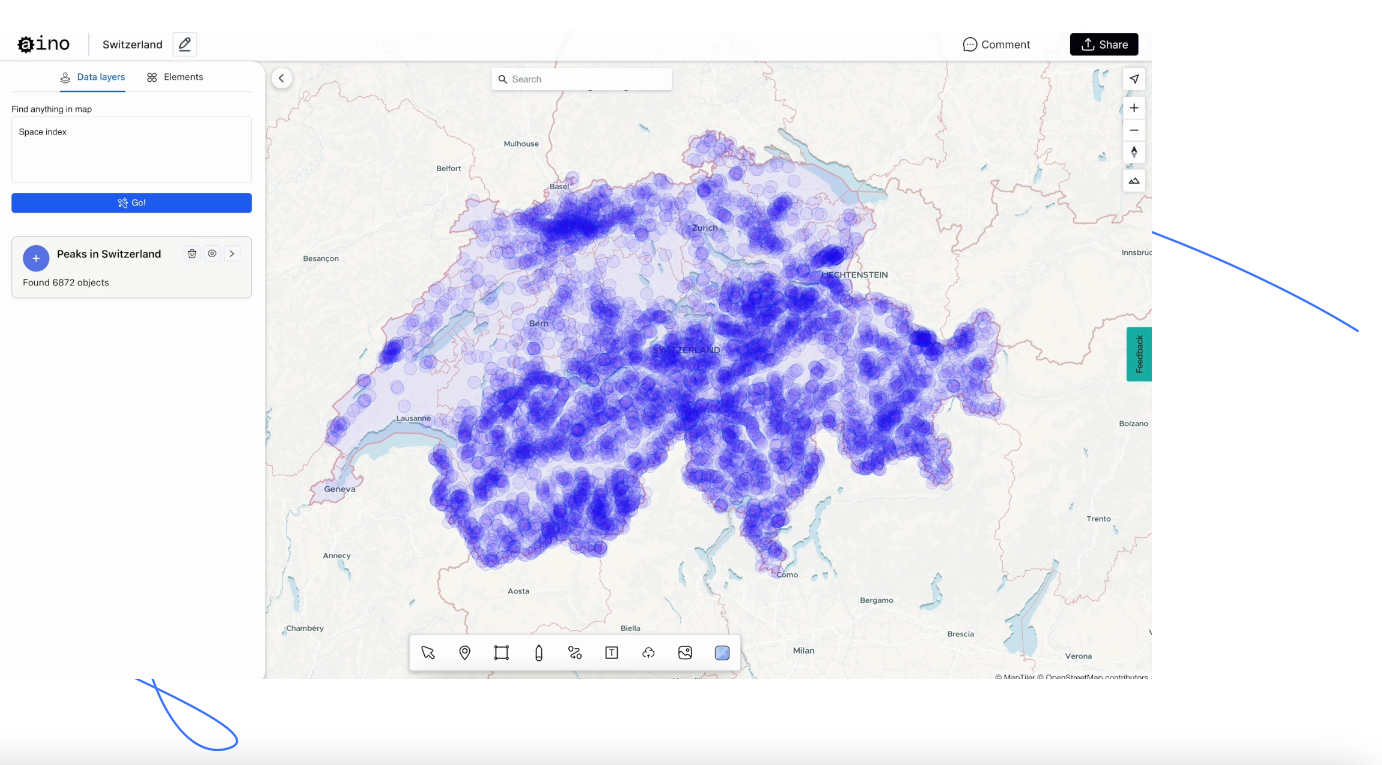
Task: Expand the Peaks in Switzerland layer details
Action: [x=232, y=254]
